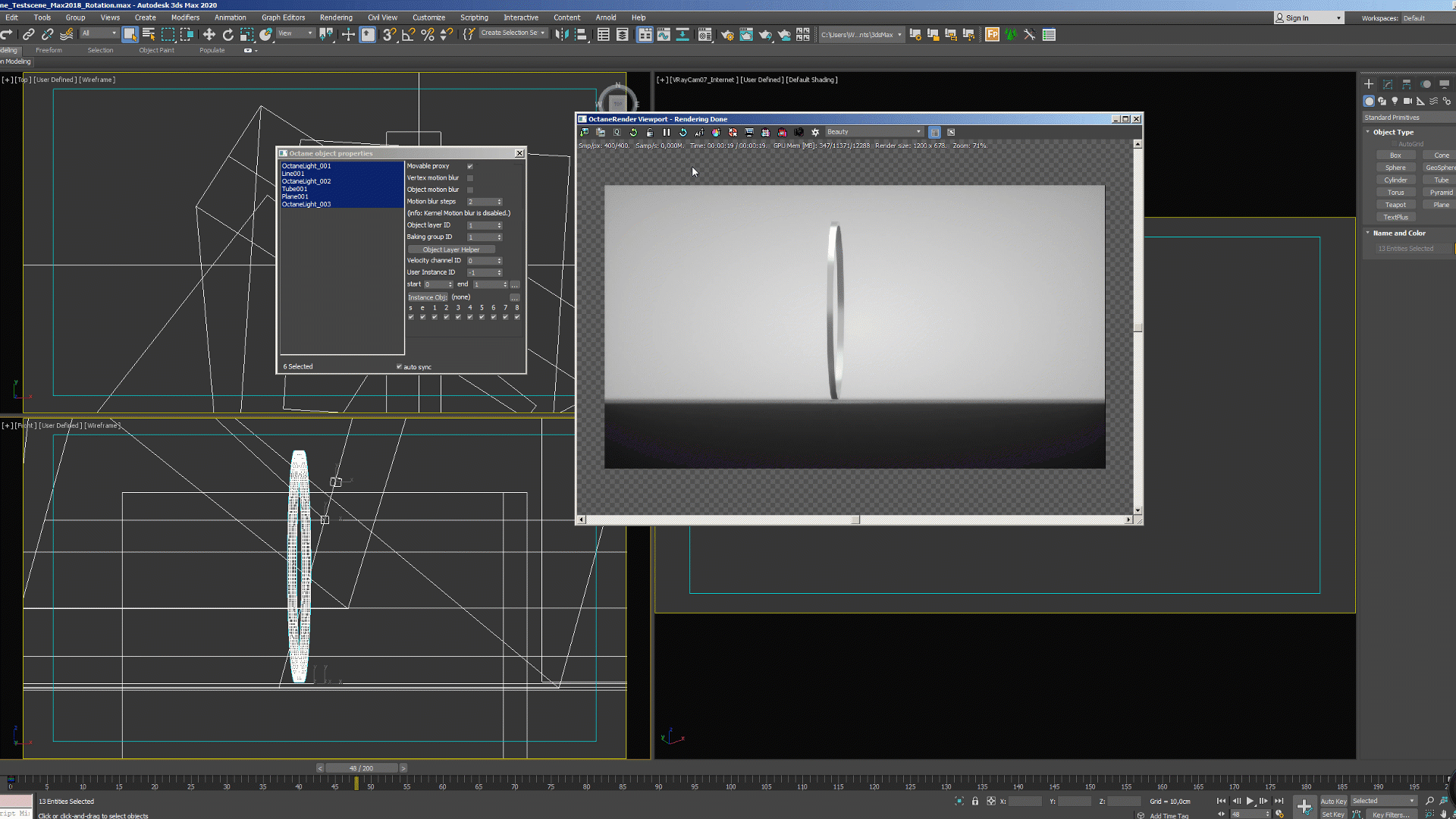The height and width of the screenshot is (819, 1456).
Task: Select the Rotate tool in main toolbar
Action: 227,34
